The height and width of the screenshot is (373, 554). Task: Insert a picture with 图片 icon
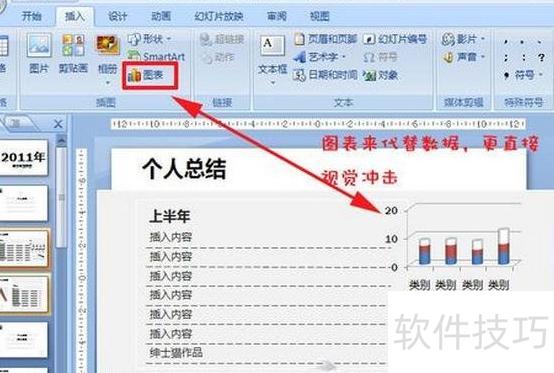click(x=39, y=53)
